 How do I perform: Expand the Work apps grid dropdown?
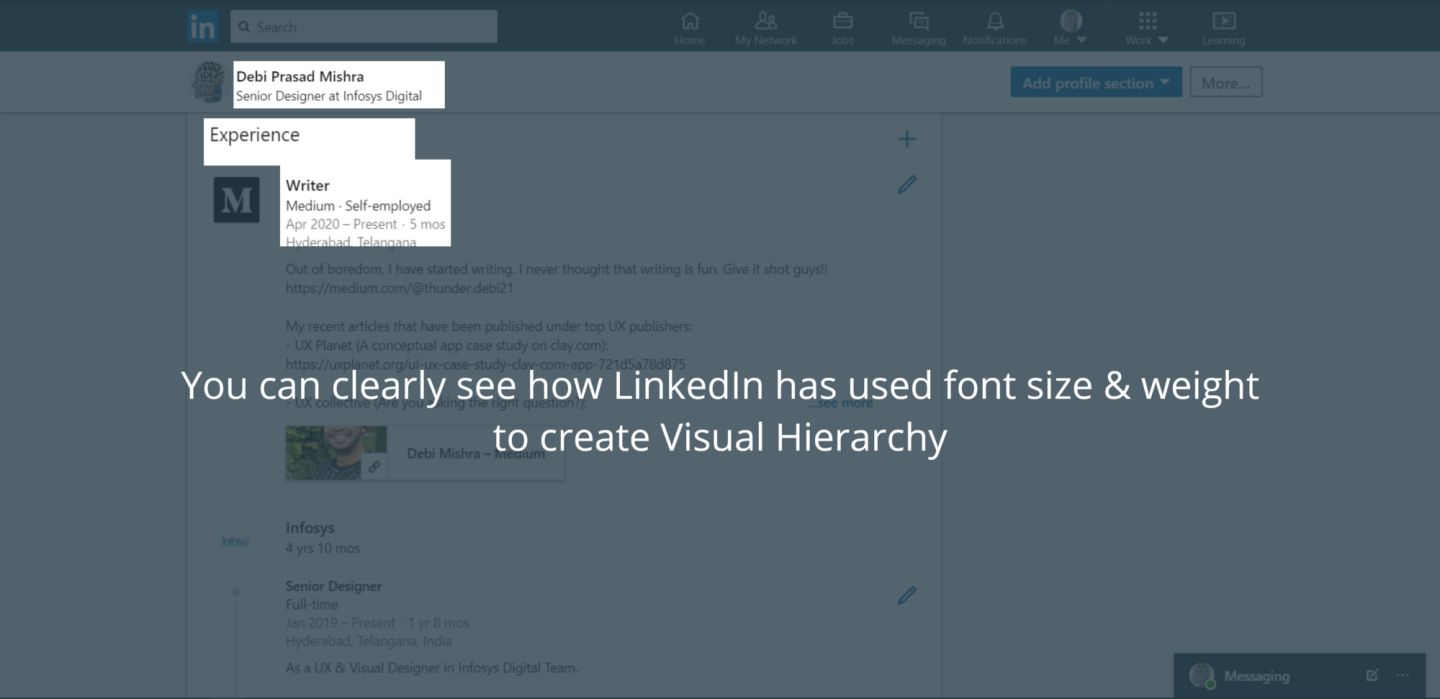click(1147, 28)
